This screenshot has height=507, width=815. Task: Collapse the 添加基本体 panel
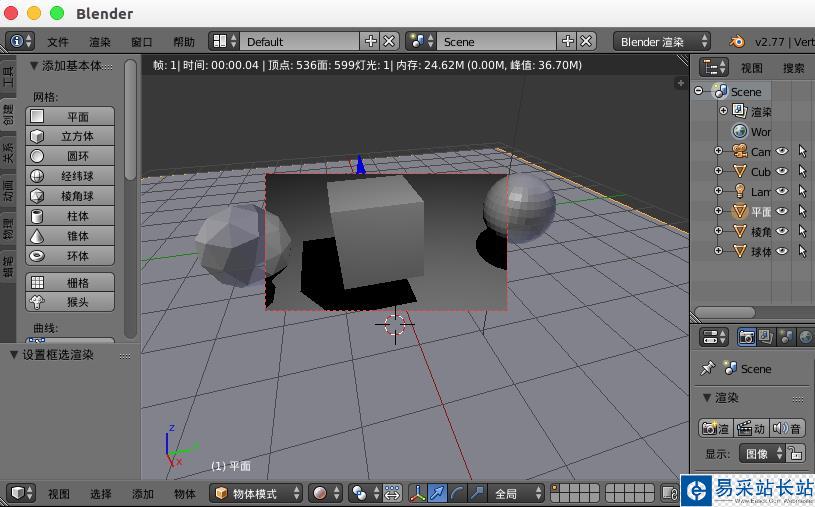click(34, 66)
